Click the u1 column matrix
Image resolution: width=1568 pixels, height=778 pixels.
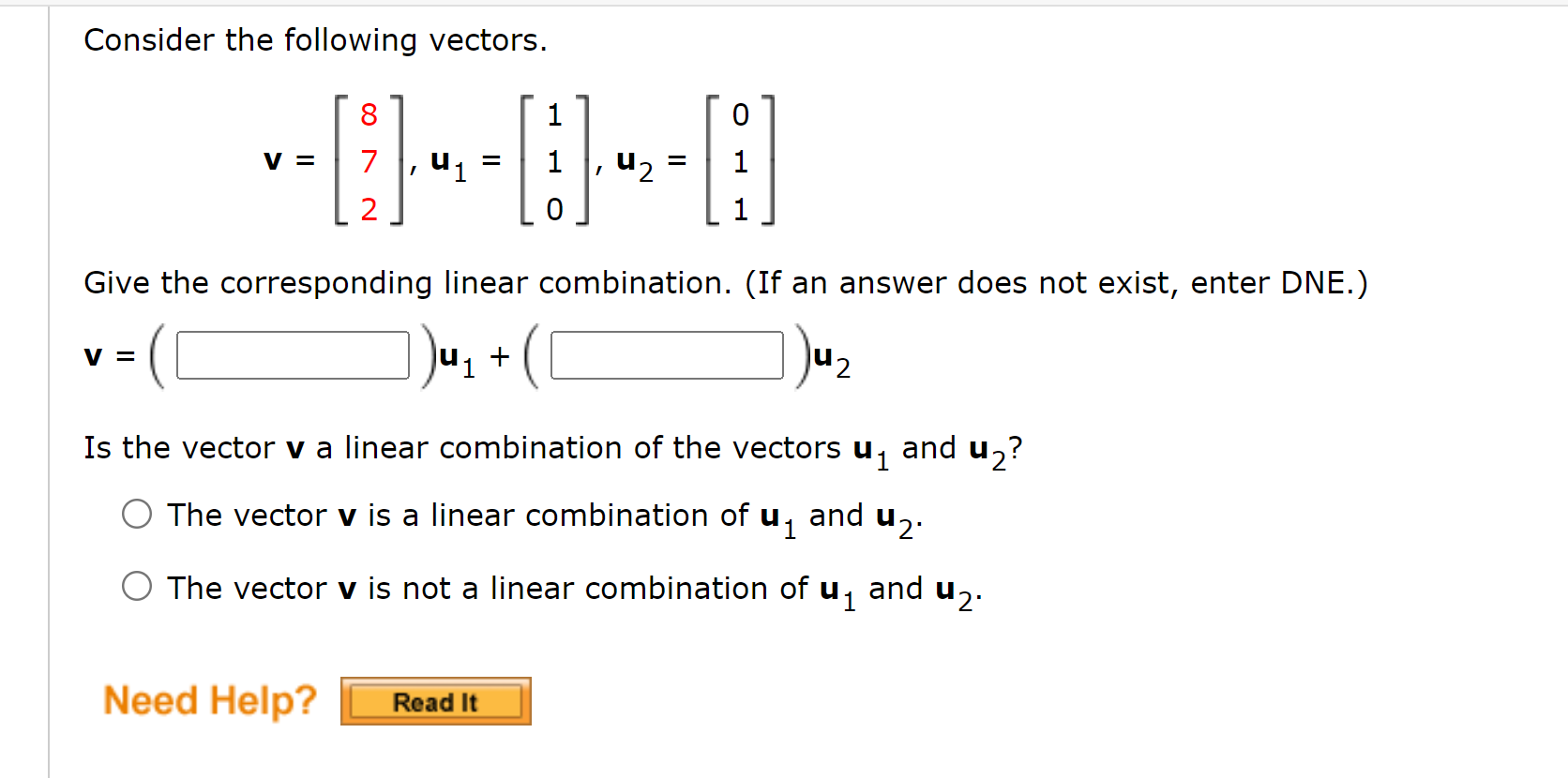[x=554, y=160]
